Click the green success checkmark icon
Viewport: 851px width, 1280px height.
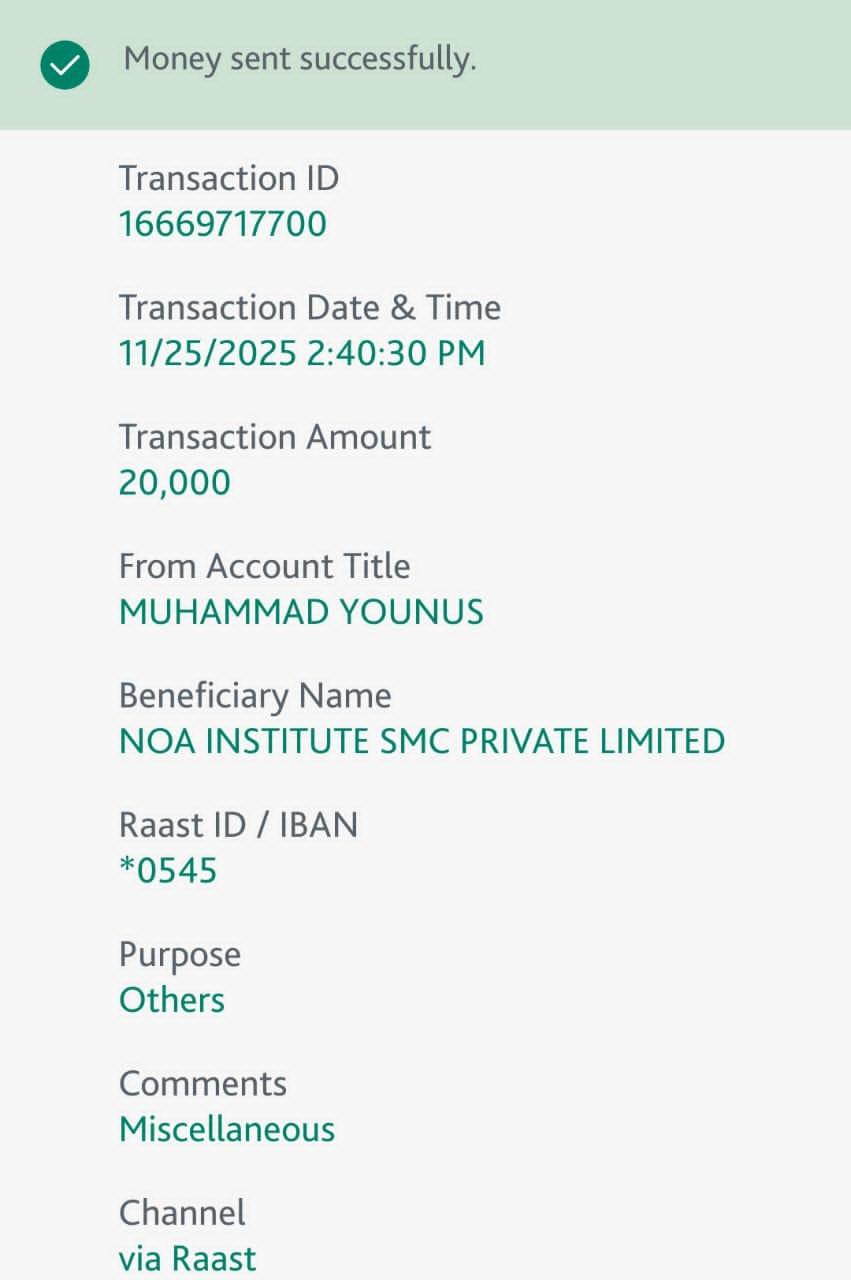[x=65, y=66]
